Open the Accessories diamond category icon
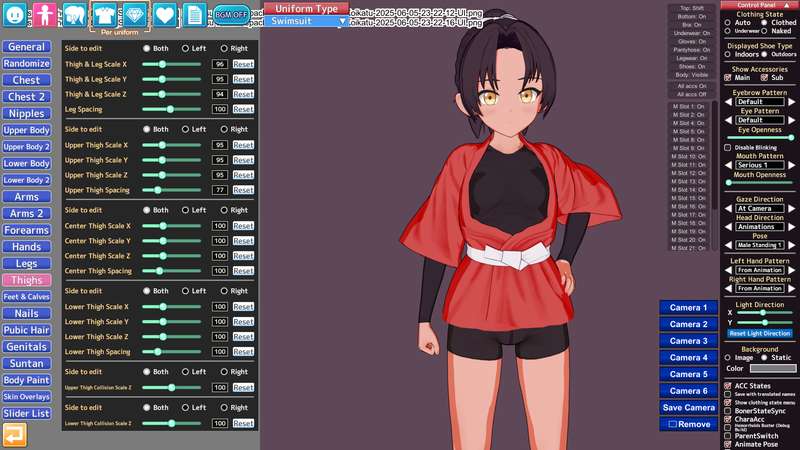Image resolution: width=800 pixels, height=450 pixels. pyautogui.click(x=135, y=15)
